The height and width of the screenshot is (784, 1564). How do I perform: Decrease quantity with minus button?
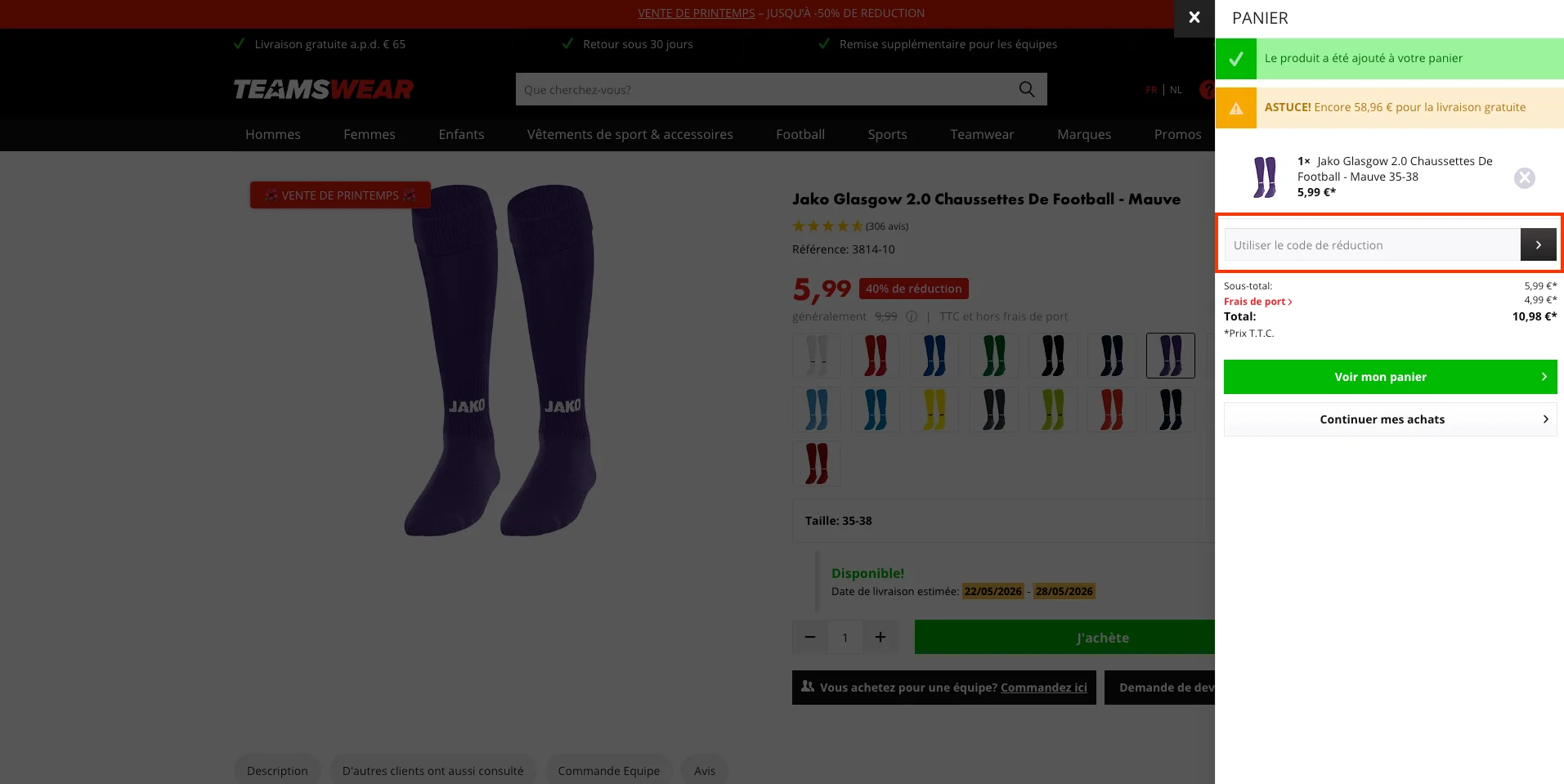(x=809, y=637)
